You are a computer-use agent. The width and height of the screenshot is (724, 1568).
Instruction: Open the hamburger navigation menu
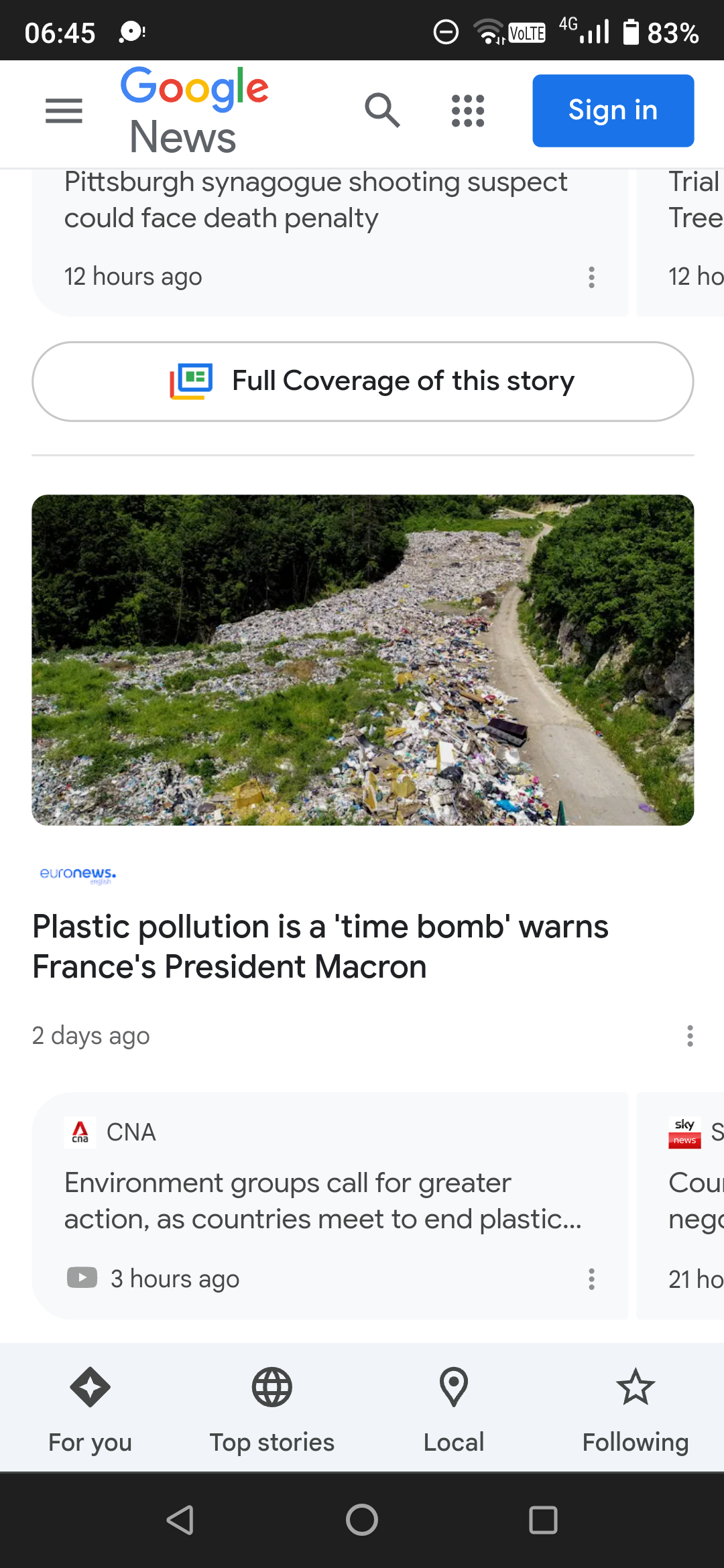click(x=64, y=111)
